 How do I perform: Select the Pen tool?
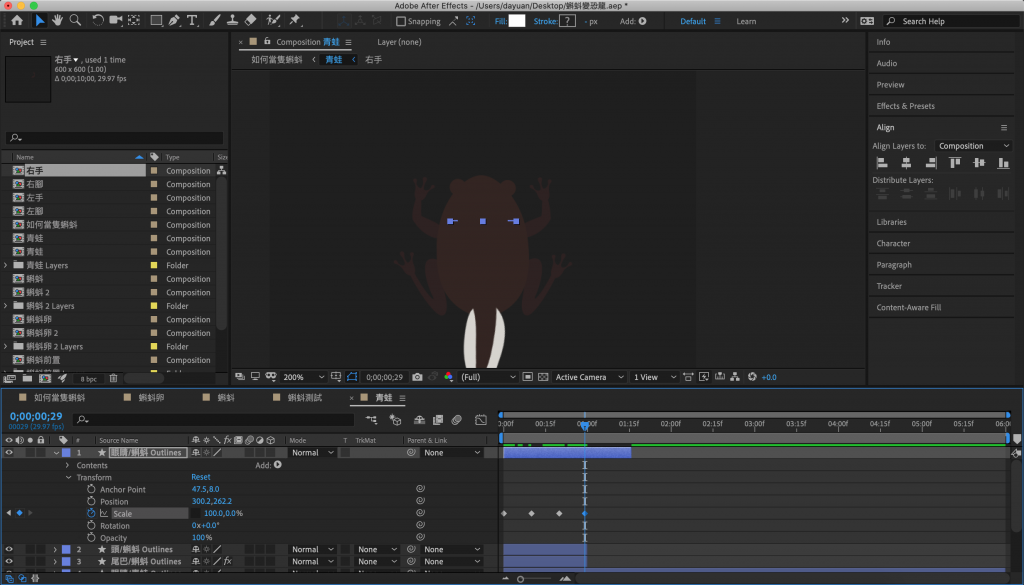tap(174, 21)
